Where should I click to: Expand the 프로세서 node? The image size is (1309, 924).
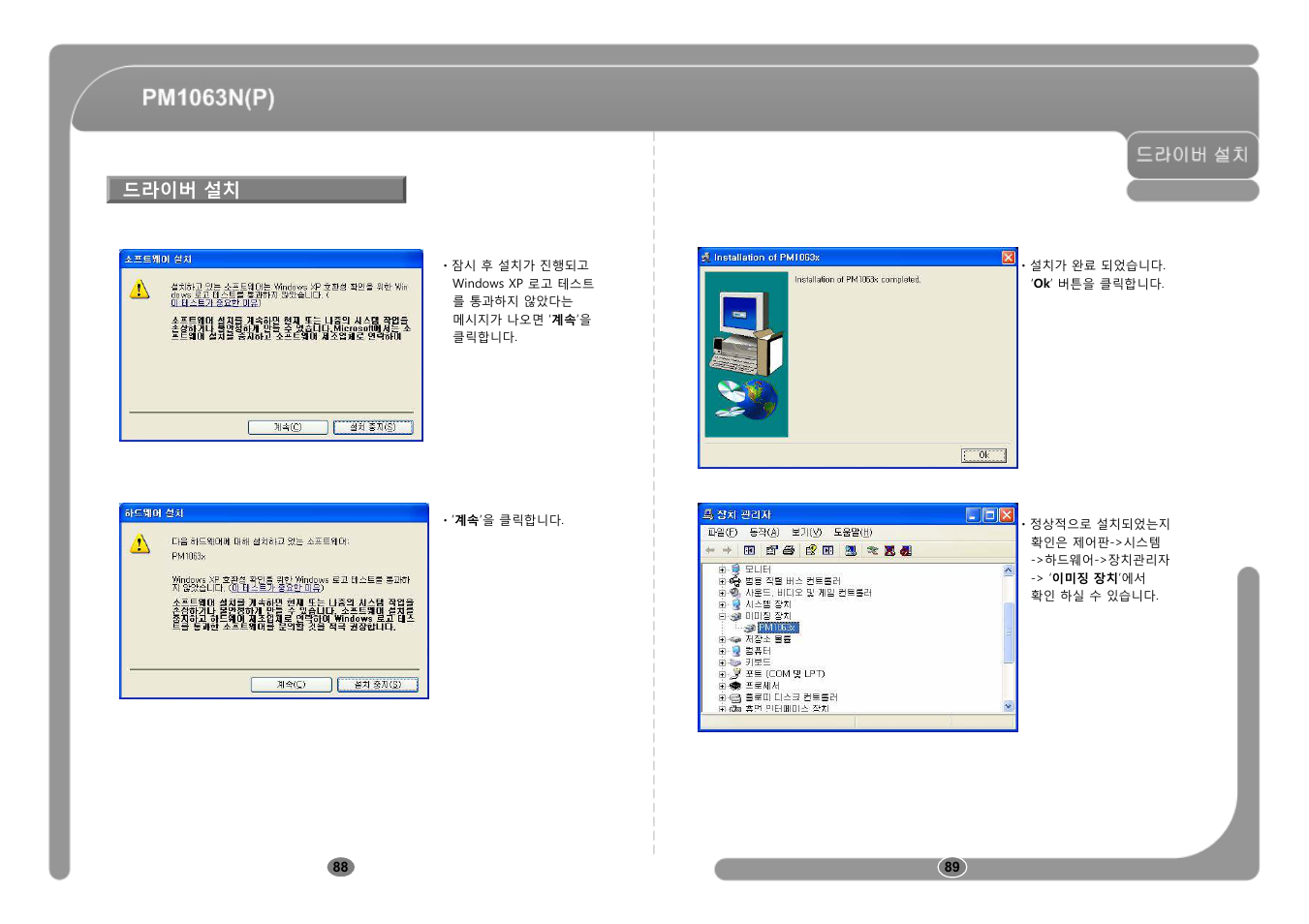click(722, 686)
